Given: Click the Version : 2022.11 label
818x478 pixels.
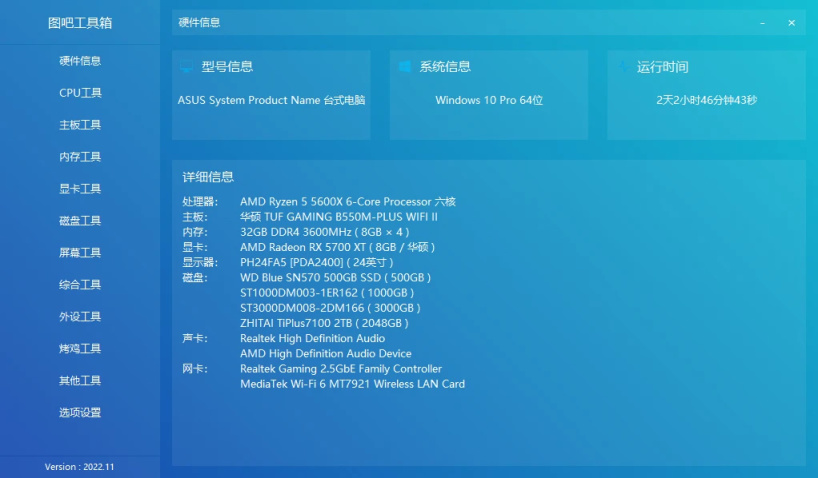Looking at the screenshot, I should (x=79, y=467).
